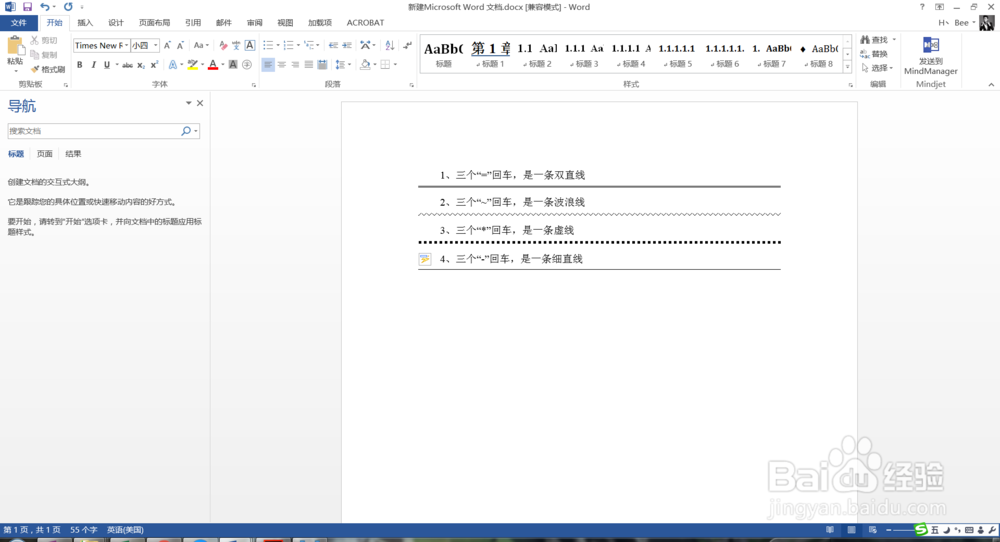Decrease paragraph indent
The height and width of the screenshot is (542, 1000).
[x=333, y=45]
